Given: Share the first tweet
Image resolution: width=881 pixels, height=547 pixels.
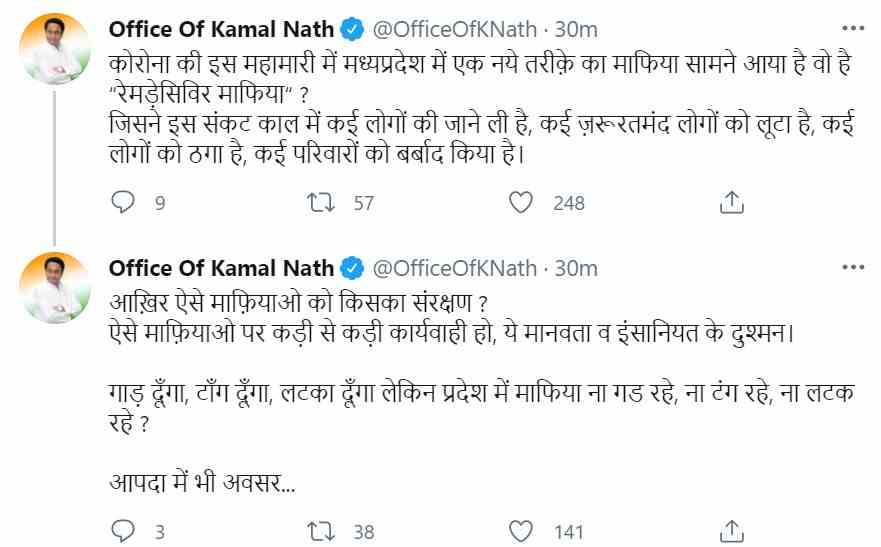Looking at the screenshot, I should tap(731, 203).
